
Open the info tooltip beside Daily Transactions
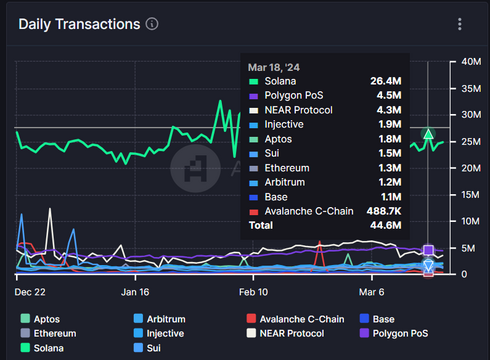click(x=152, y=24)
